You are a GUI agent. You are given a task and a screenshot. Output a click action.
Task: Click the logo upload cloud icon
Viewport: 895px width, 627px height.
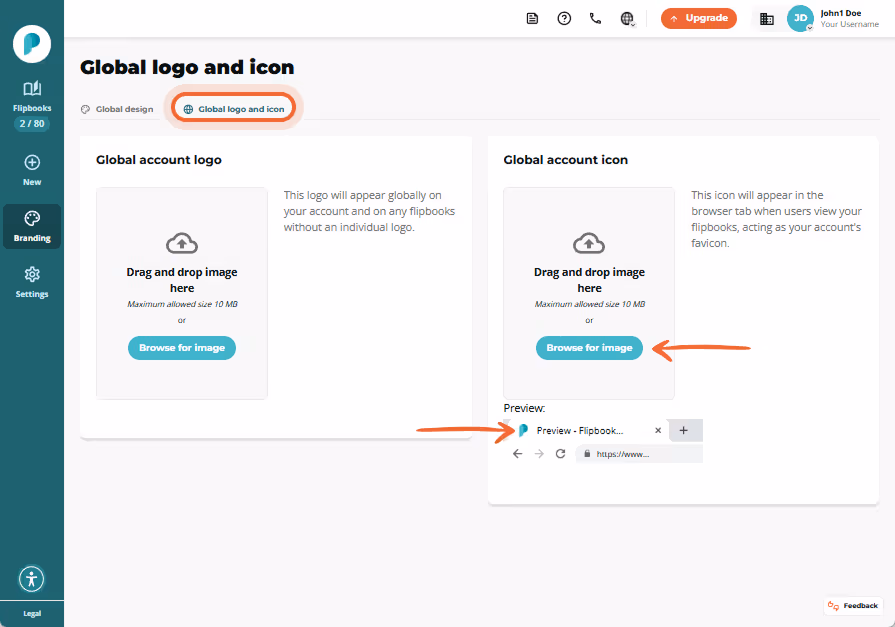(182, 243)
